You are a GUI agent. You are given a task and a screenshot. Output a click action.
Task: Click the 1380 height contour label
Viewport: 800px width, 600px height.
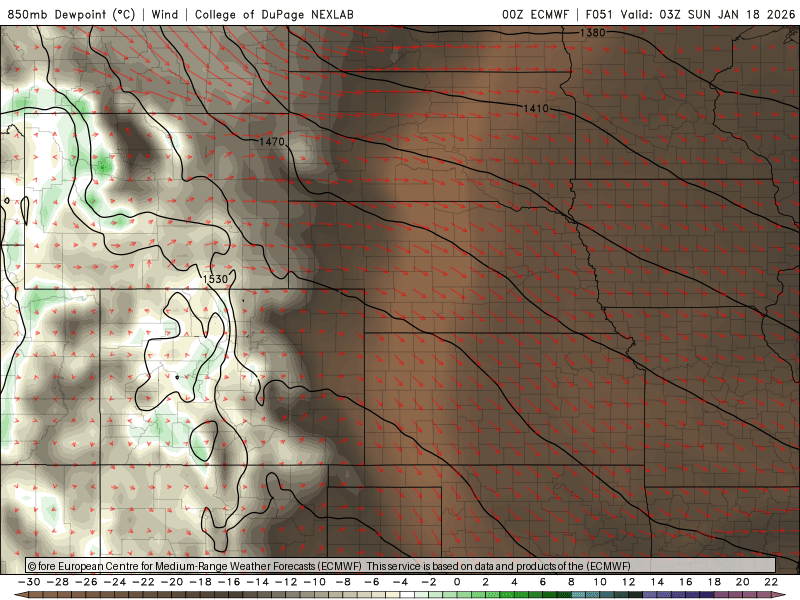click(592, 33)
